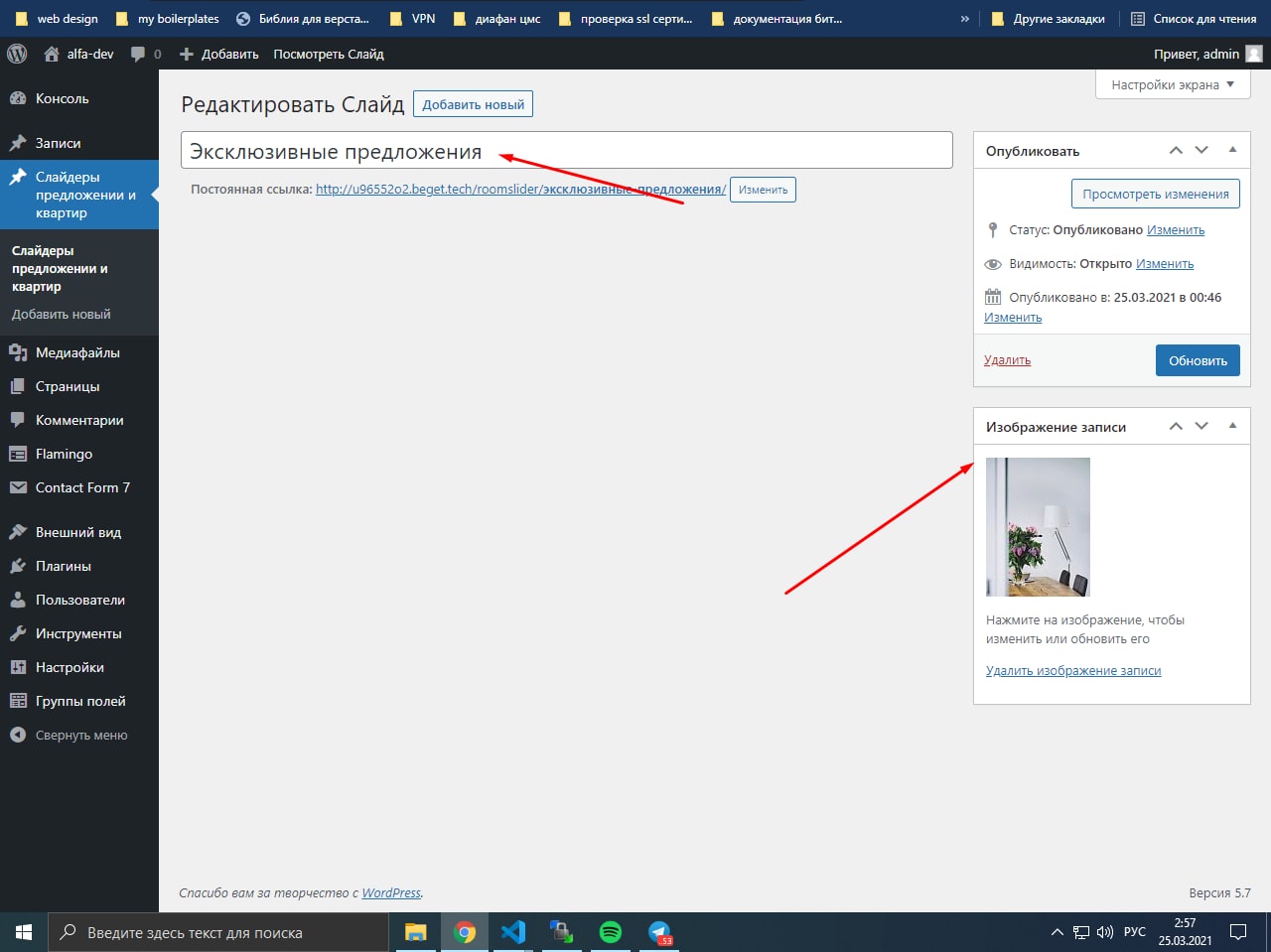Open Слайдеры предложении и квартир menu item
The width and height of the screenshot is (1271, 952).
(x=79, y=195)
